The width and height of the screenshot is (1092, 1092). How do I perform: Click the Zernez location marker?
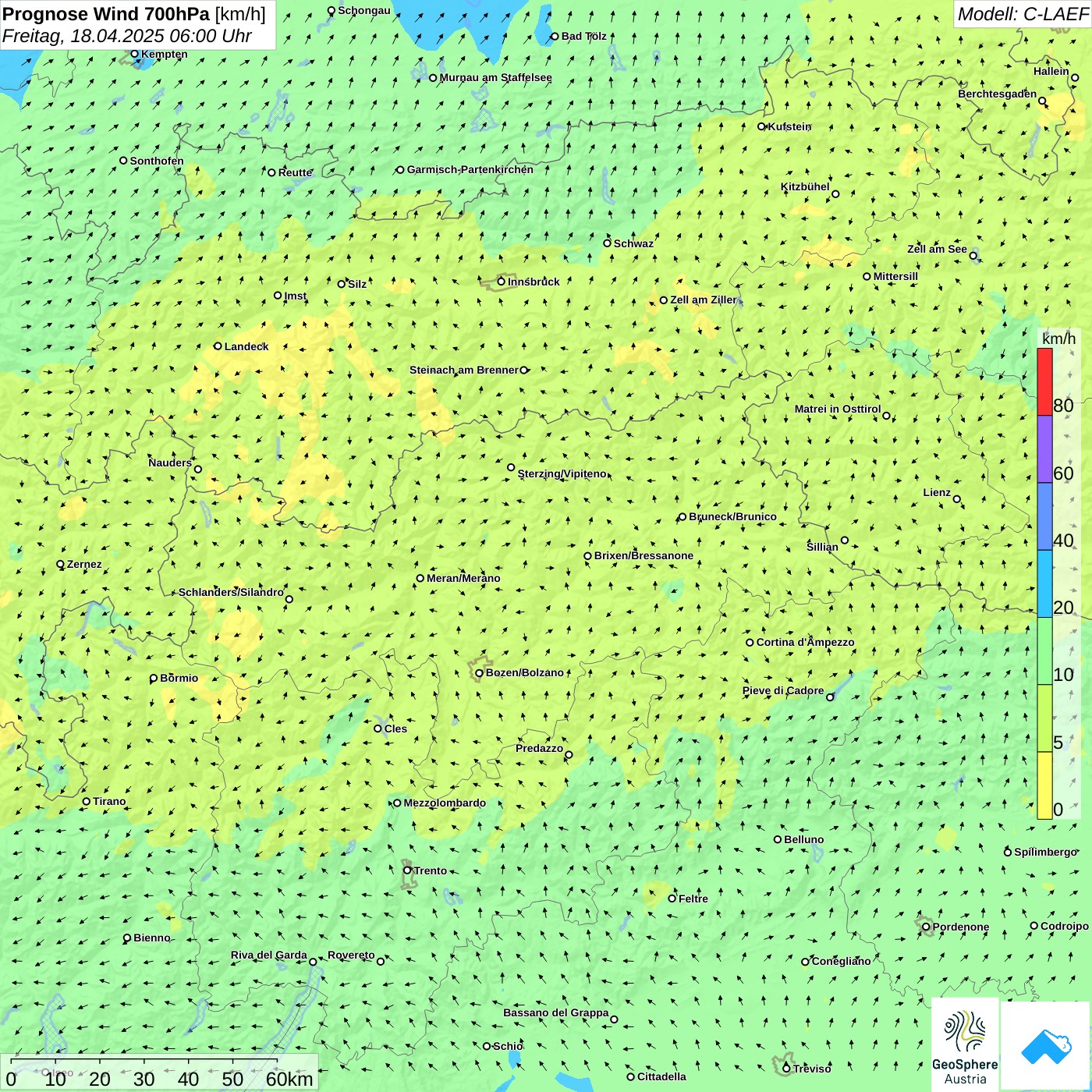(x=61, y=564)
